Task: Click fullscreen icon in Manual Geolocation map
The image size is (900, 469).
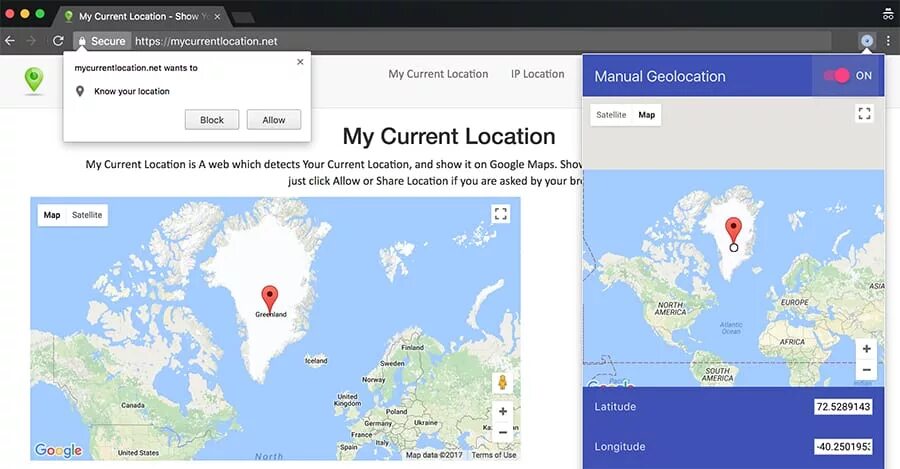Action: coord(864,114)
